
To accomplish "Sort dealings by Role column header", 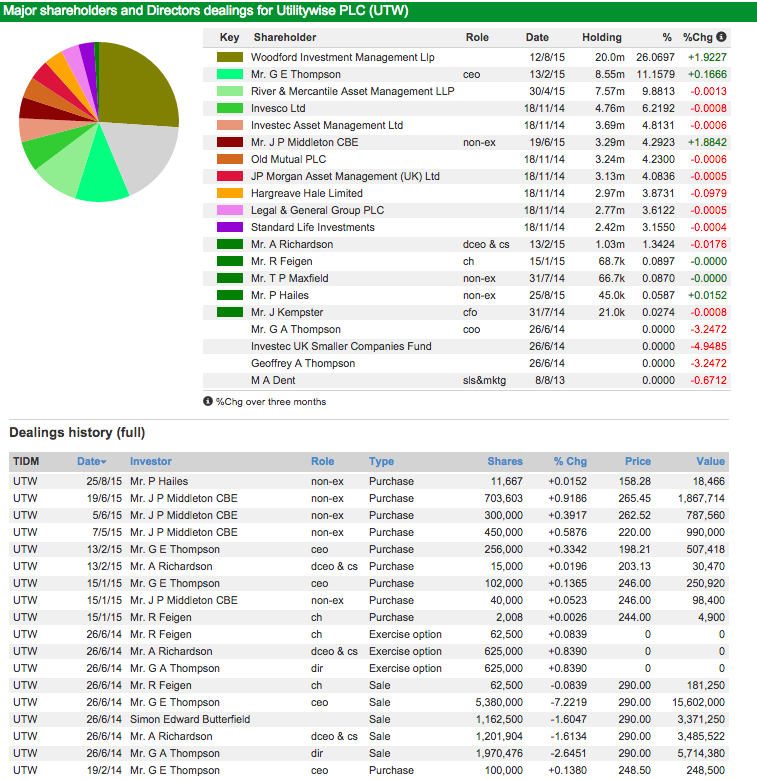I will click(322, 461).
